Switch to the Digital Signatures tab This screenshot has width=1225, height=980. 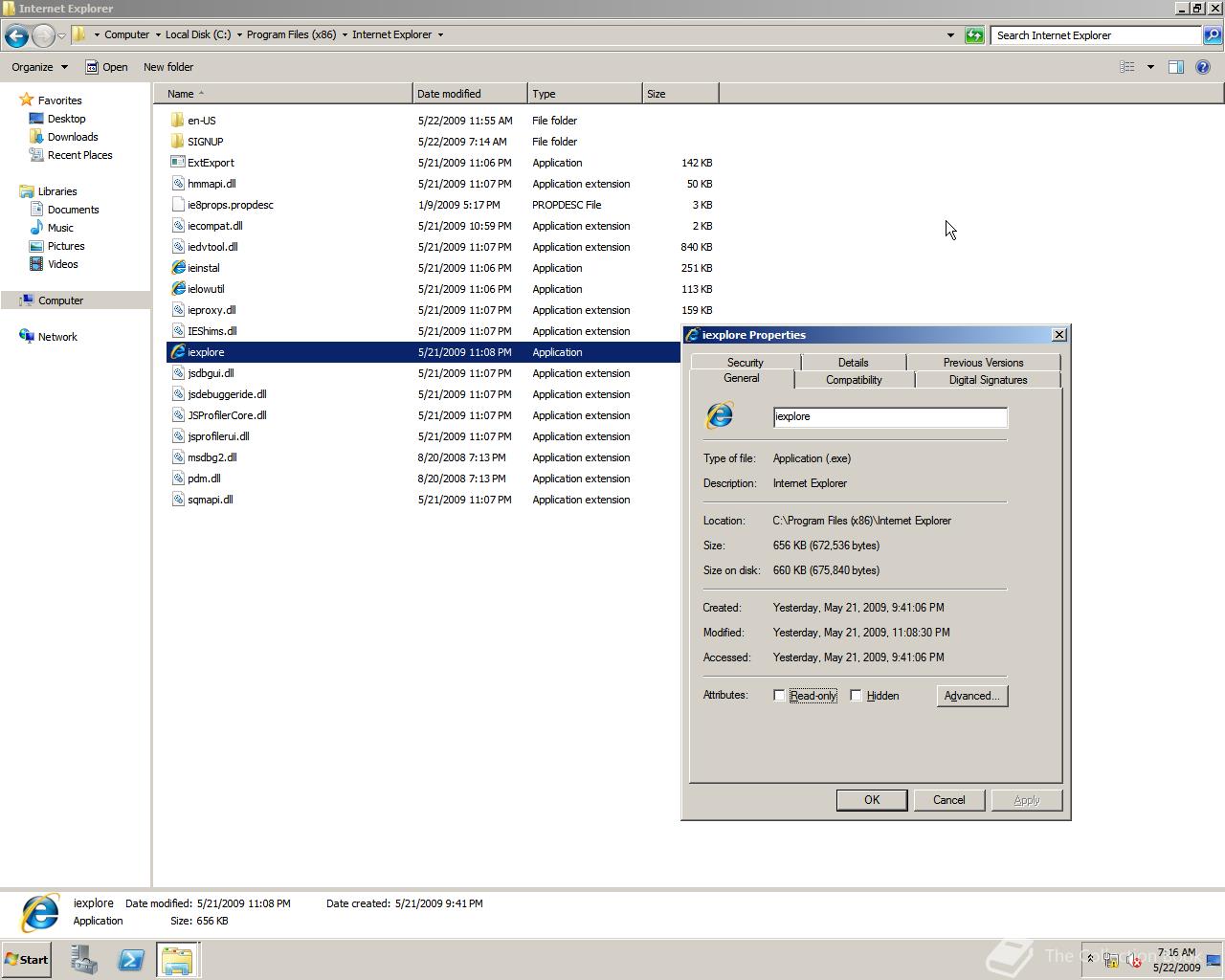pos(988,380)
